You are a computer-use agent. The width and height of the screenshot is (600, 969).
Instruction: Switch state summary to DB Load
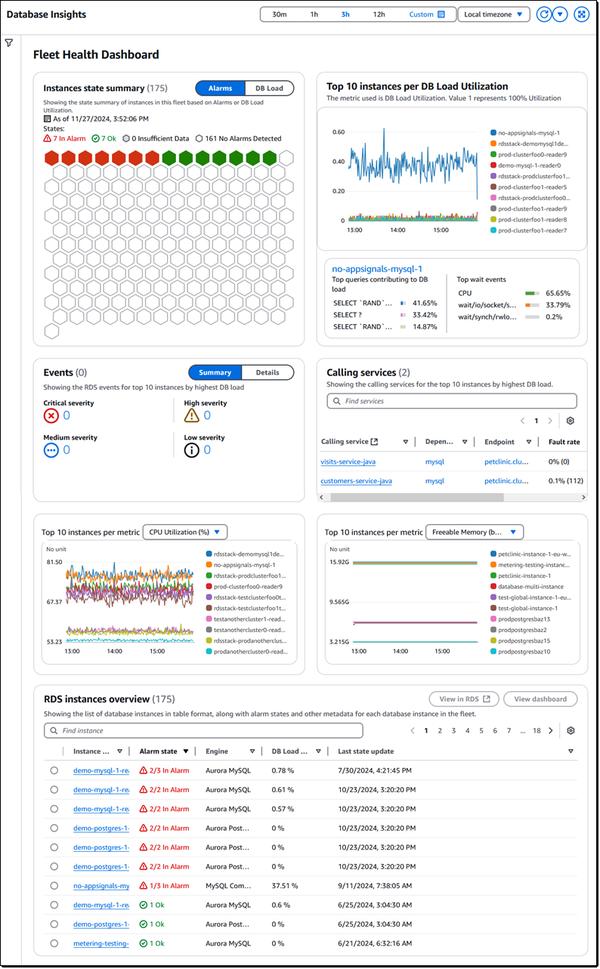coord(269,88)
